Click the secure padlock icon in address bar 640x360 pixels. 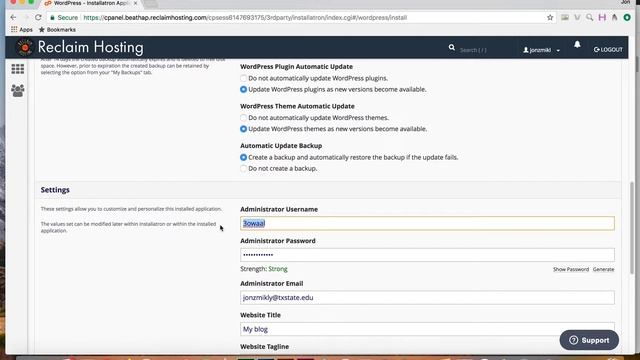(x=52, y=18)
